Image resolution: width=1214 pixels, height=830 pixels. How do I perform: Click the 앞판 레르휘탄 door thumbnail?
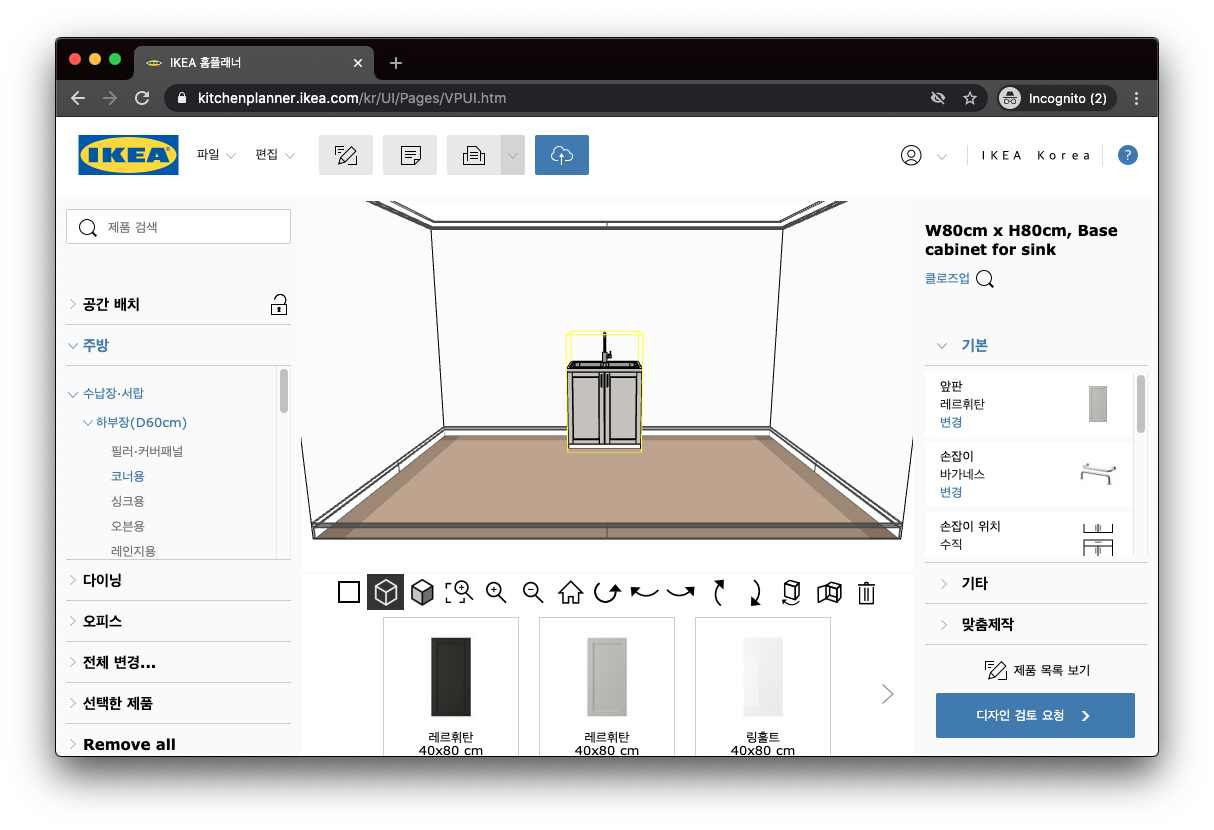pos(1098,404)
